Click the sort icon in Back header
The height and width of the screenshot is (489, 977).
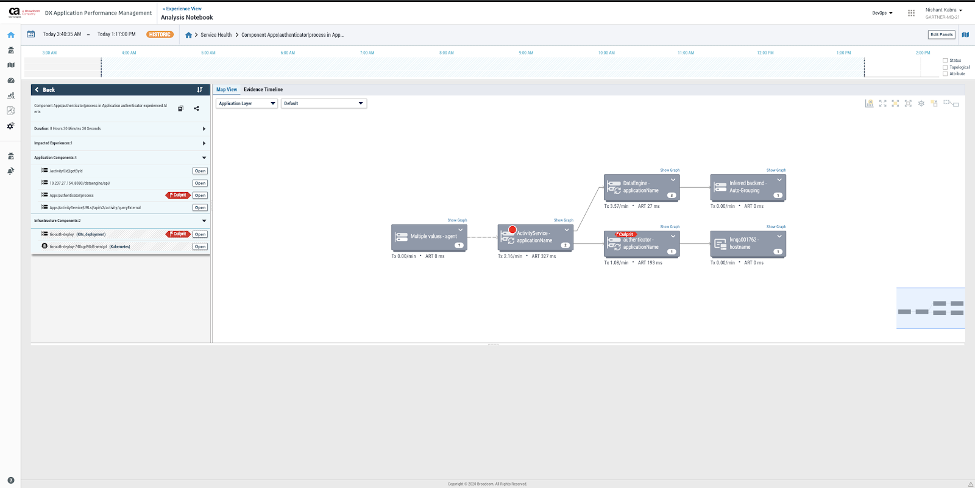click(x=200, y=89)
